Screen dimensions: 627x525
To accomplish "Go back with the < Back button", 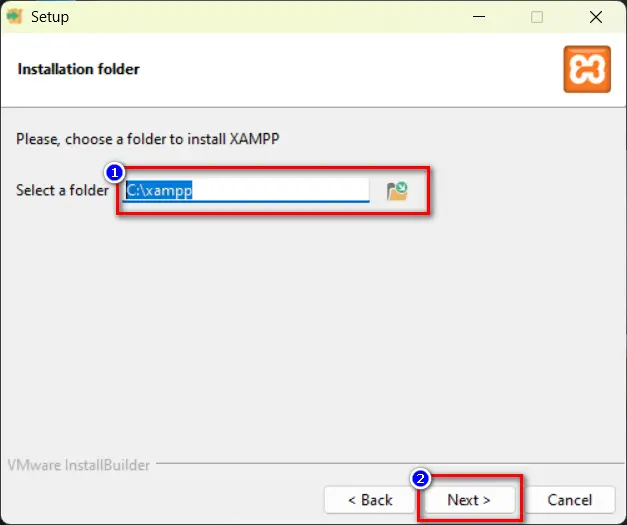I will (369, 499).
